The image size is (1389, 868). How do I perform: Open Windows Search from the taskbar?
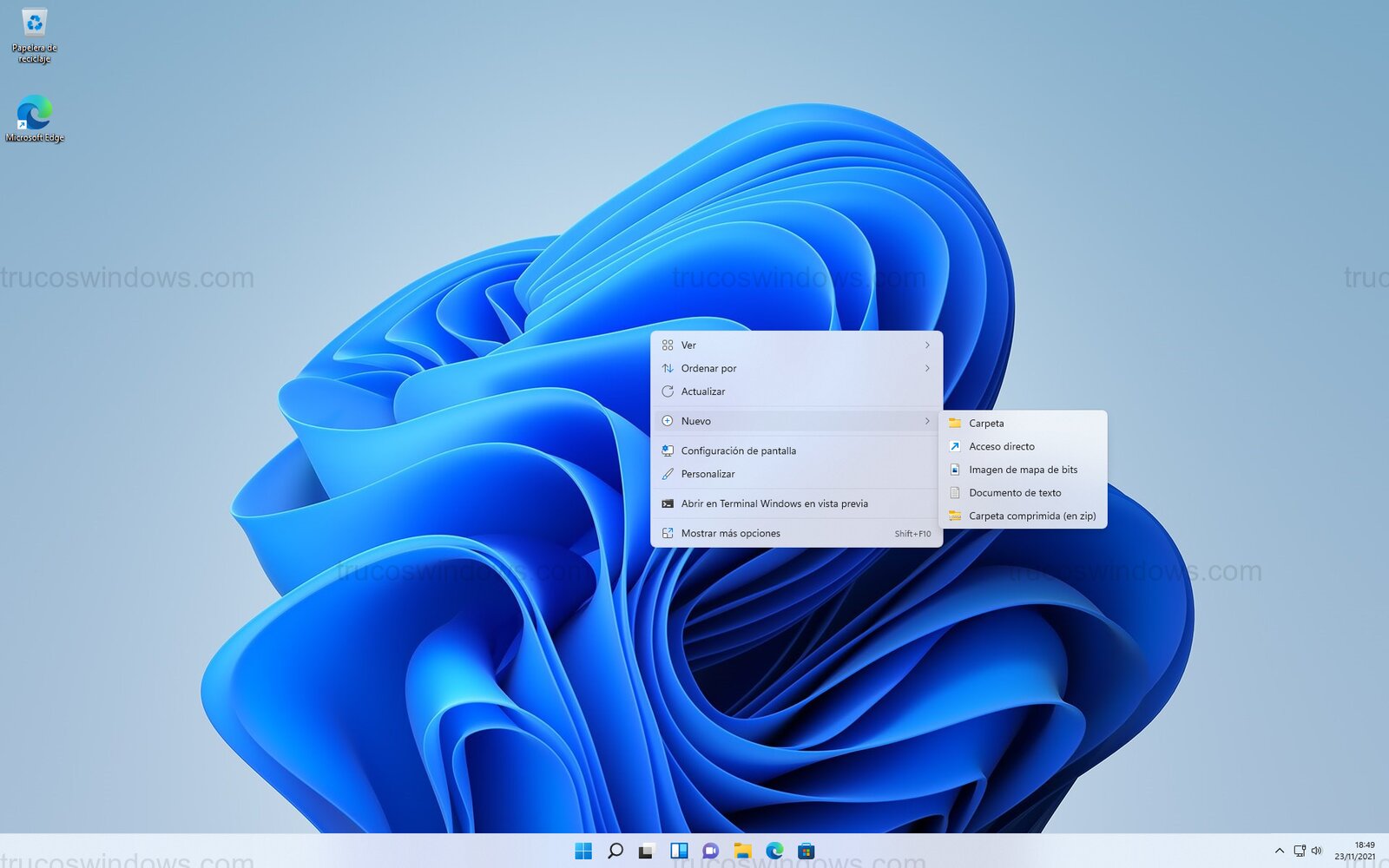(x=616, y=851)
